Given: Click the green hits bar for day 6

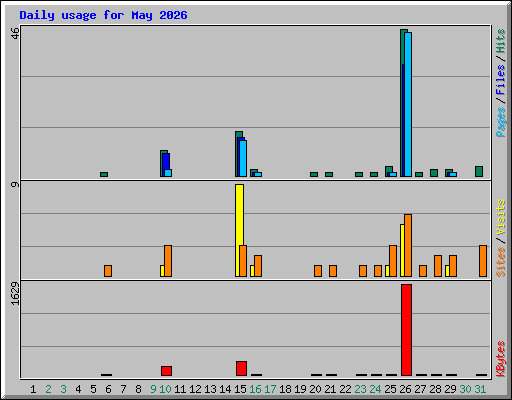Looking at the screenshot, I should (x=104, y=174).
